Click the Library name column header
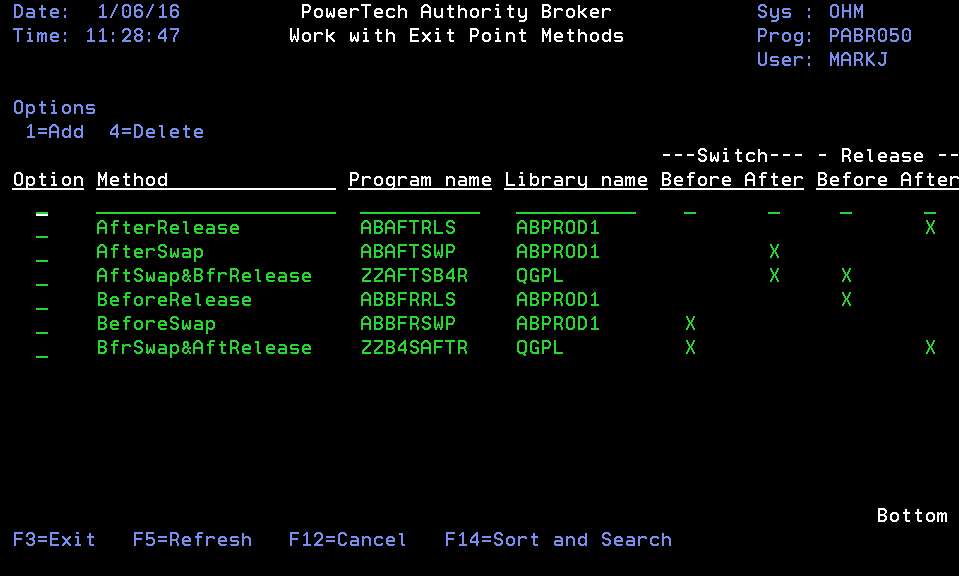This screenshot has width=959, height=576. point(576,180)
